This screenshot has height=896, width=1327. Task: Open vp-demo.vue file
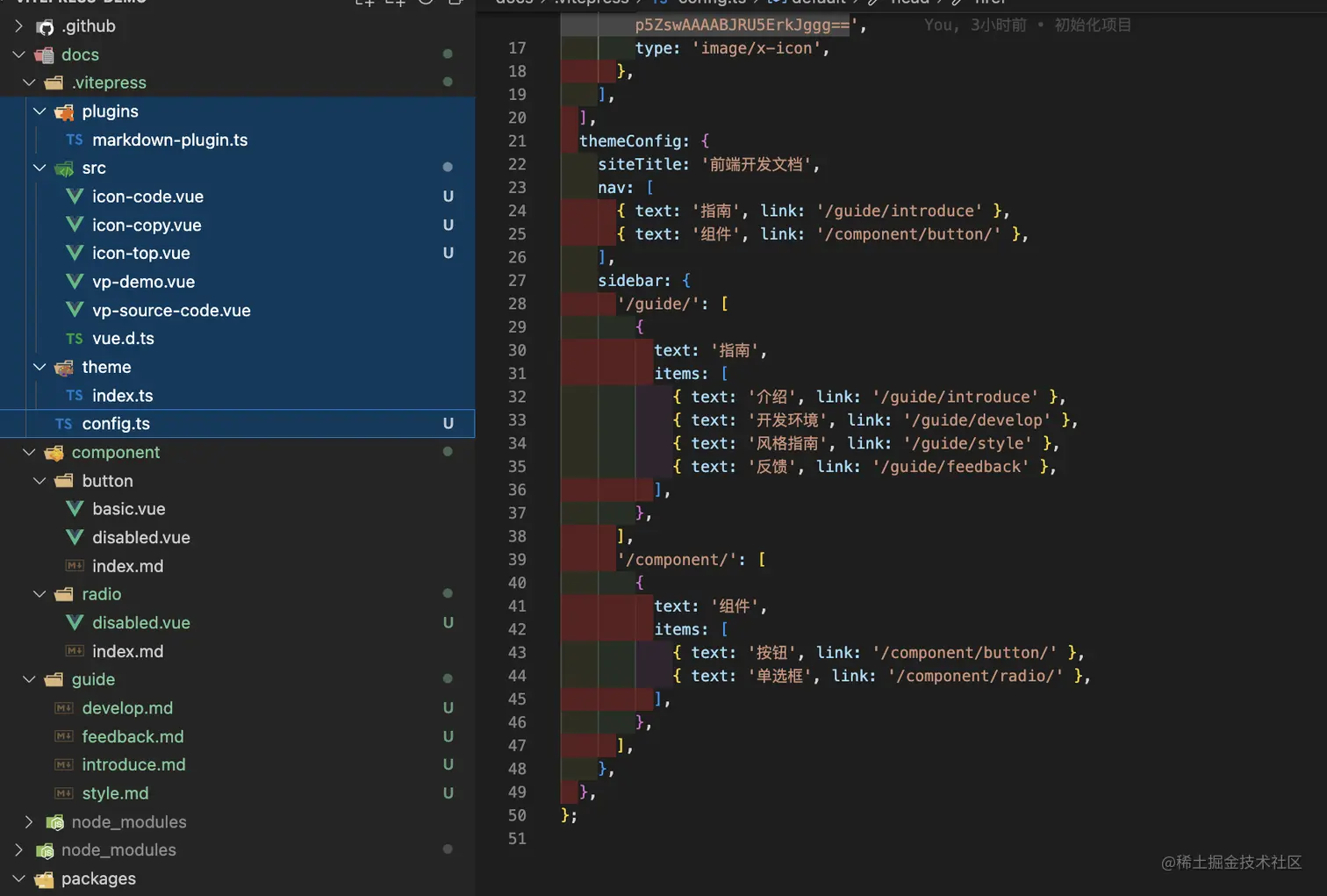coord(143,282)
